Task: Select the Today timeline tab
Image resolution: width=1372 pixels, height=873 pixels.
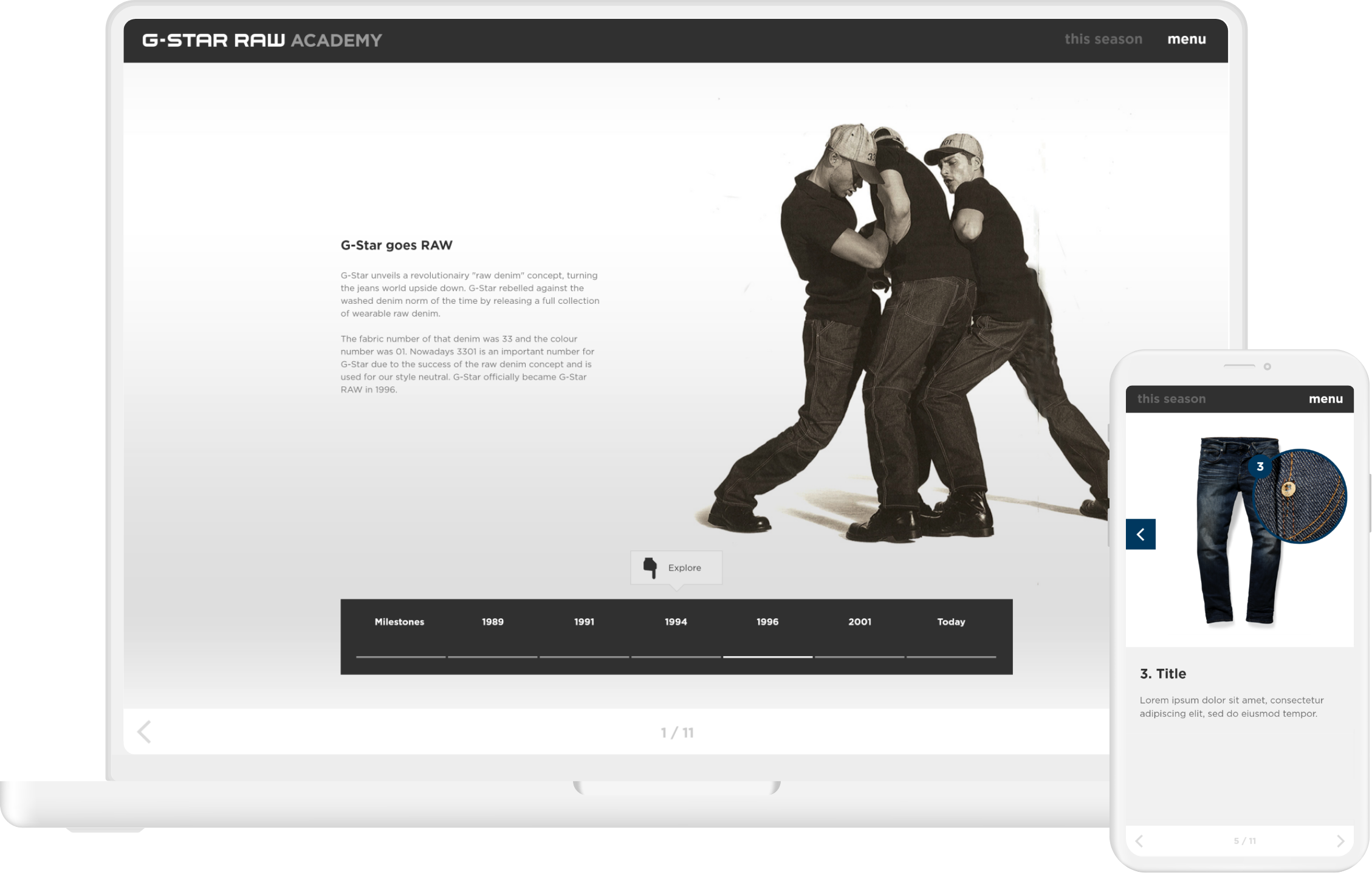Action: 951,622
